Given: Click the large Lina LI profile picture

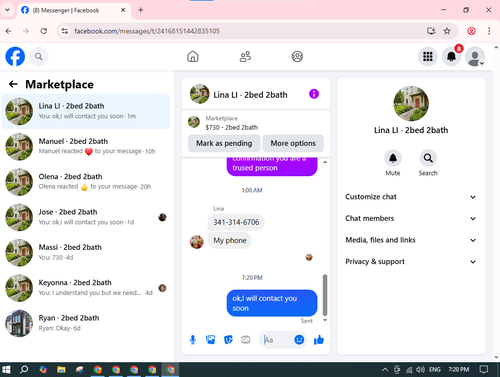Looking at the screenshot, I should [411, 103].
